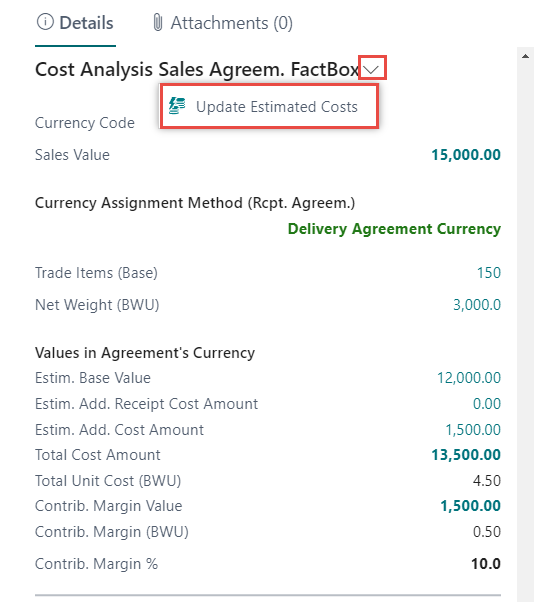Click Contrib. Margin Value 1,500.00
This screenshot has height=602, width=554.
pos(470,506)
